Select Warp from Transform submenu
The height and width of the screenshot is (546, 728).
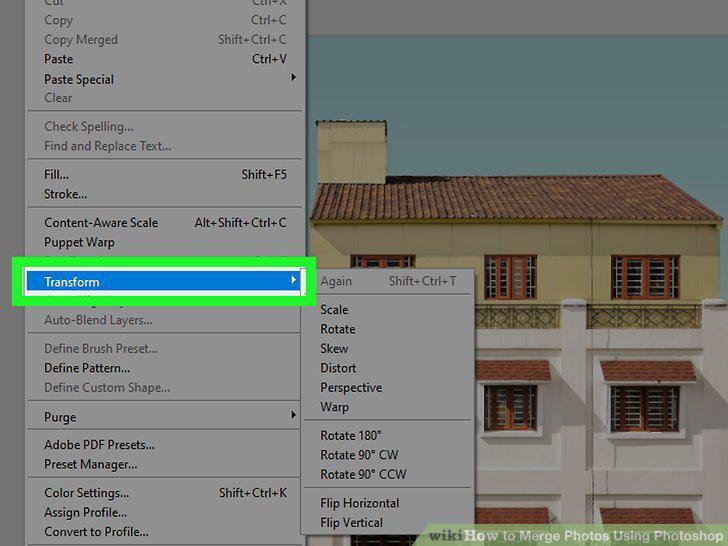(388, 407)
